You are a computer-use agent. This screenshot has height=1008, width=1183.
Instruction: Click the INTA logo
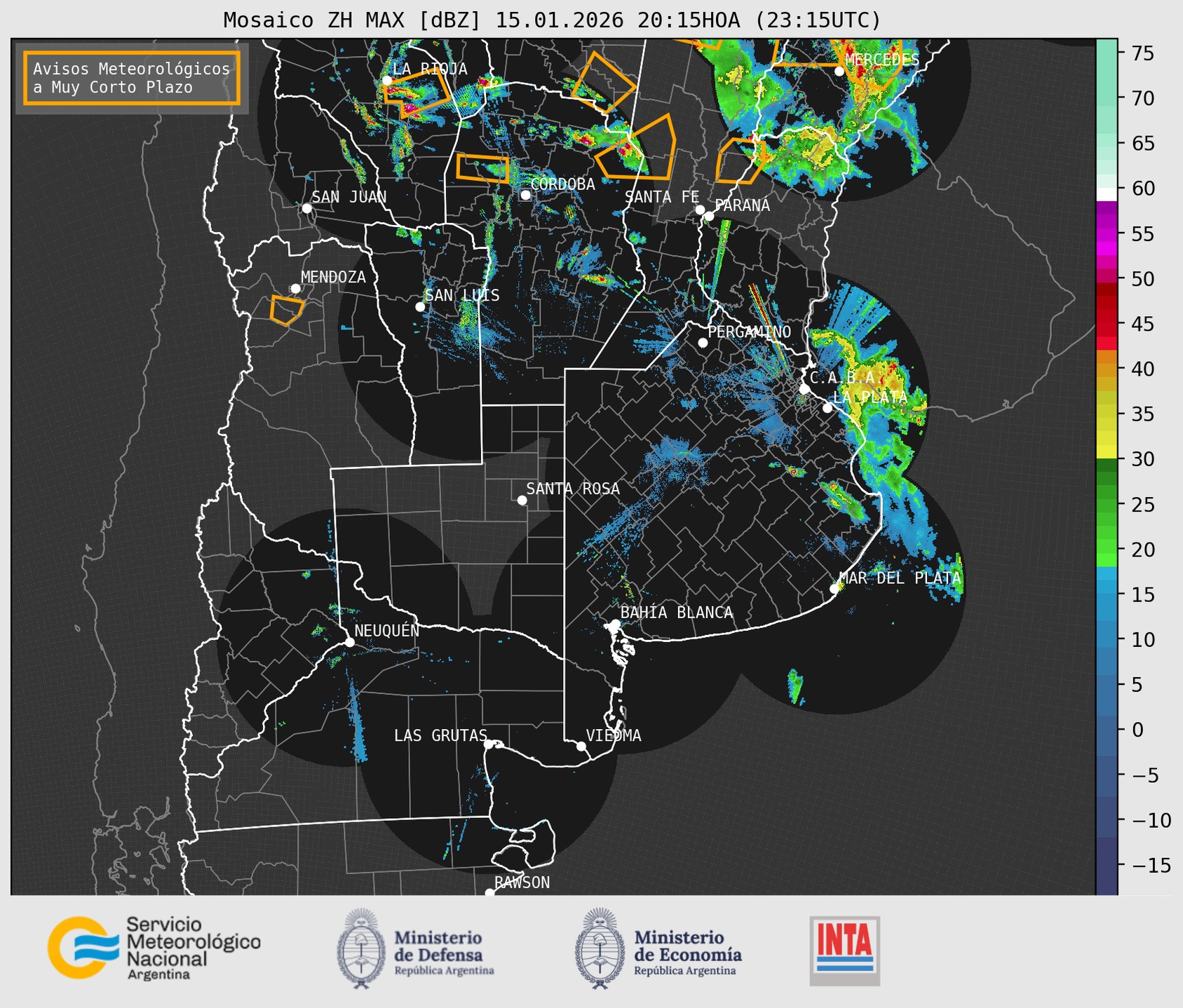844,951
